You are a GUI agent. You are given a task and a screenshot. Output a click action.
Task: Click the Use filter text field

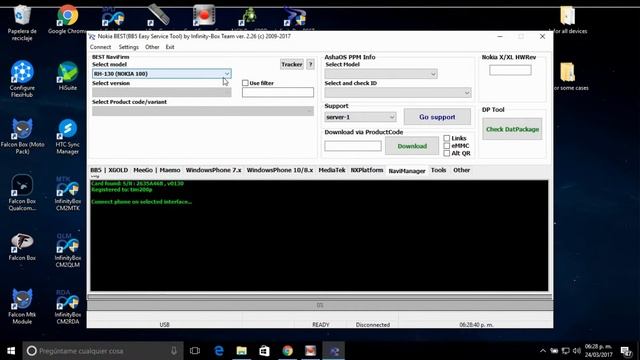pos(278,92)
